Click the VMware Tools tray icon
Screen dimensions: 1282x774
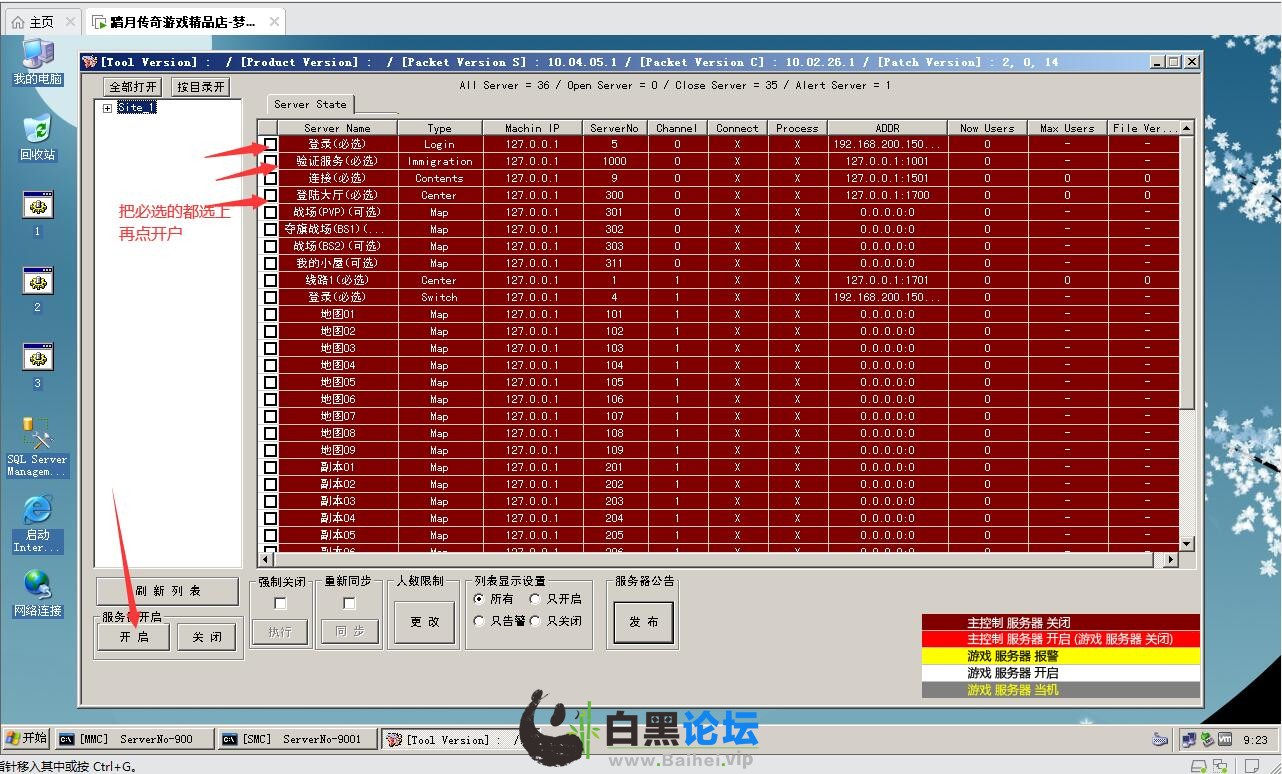click(1224, 740)
